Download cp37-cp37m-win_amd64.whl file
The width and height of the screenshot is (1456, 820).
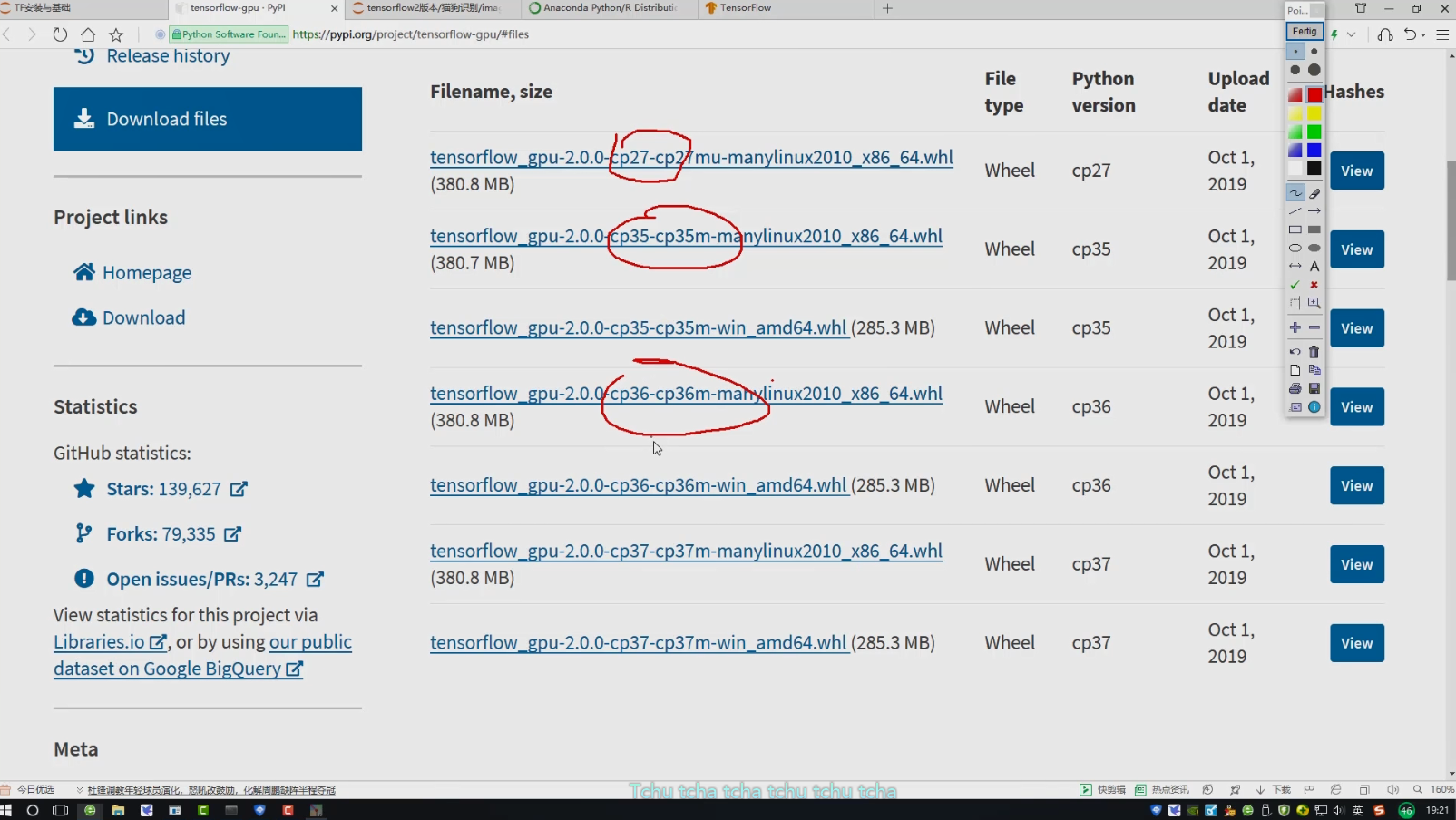[x=639, y=642]
